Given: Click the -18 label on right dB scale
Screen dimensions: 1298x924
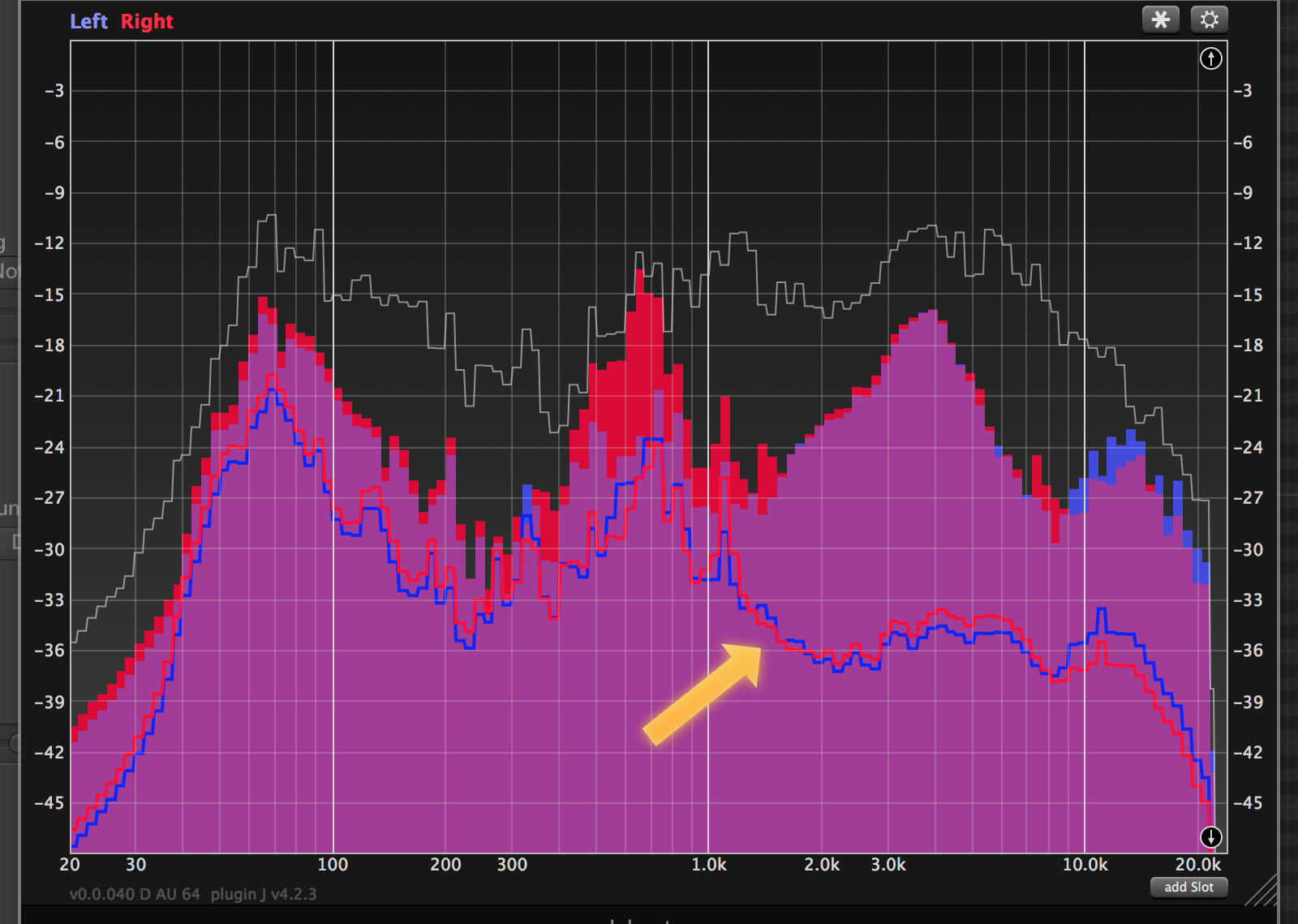Looking at the screenshot, I should click(1249, 346).
